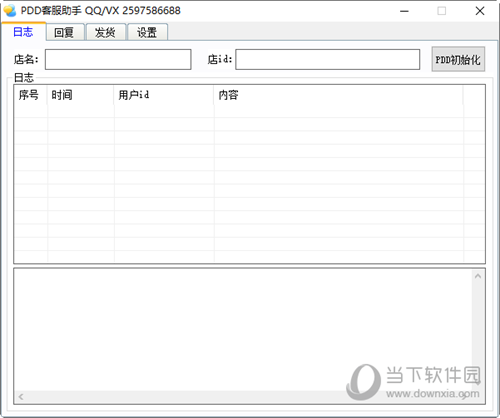Maximize the PDD客服助手 window
500x418 pixels.
click(442, 11)
